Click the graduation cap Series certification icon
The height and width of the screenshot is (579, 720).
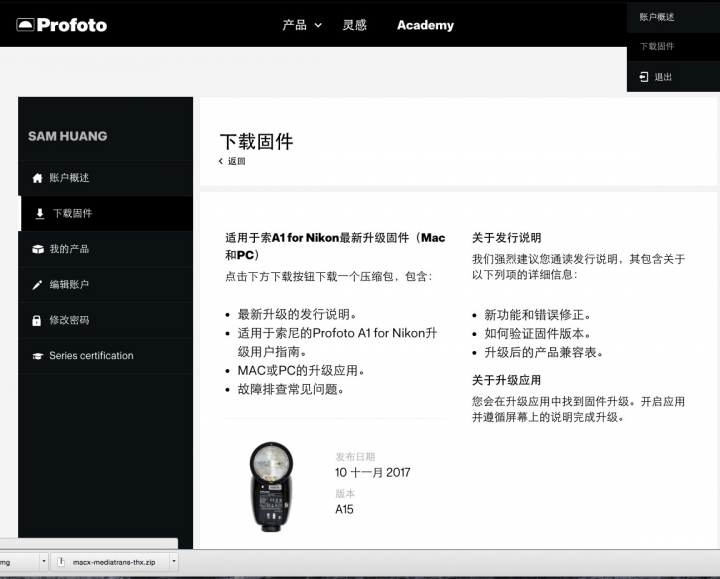[x=38, y=356]
